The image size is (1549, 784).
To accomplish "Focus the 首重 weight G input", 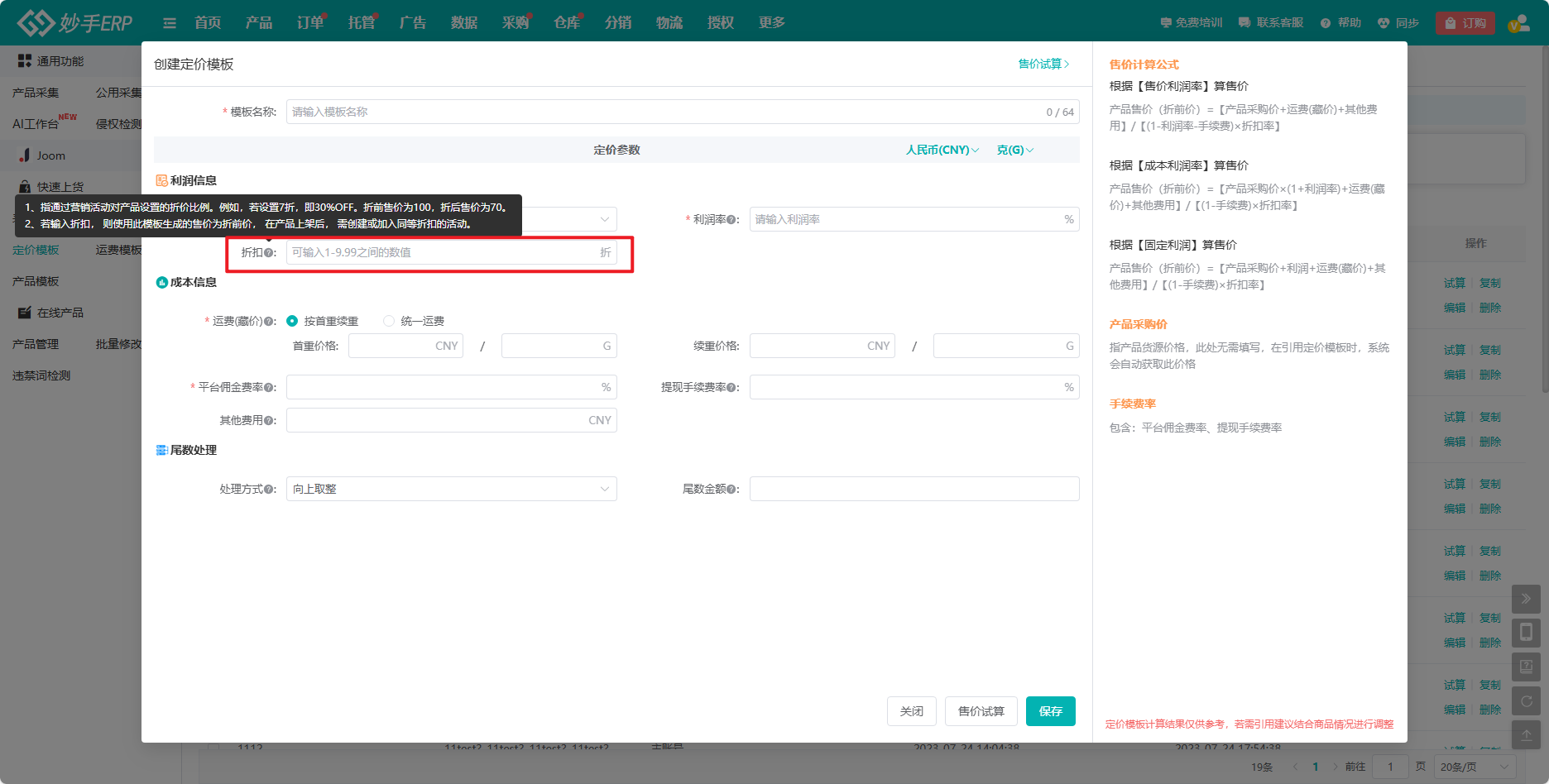I will (x=559, y=346).
